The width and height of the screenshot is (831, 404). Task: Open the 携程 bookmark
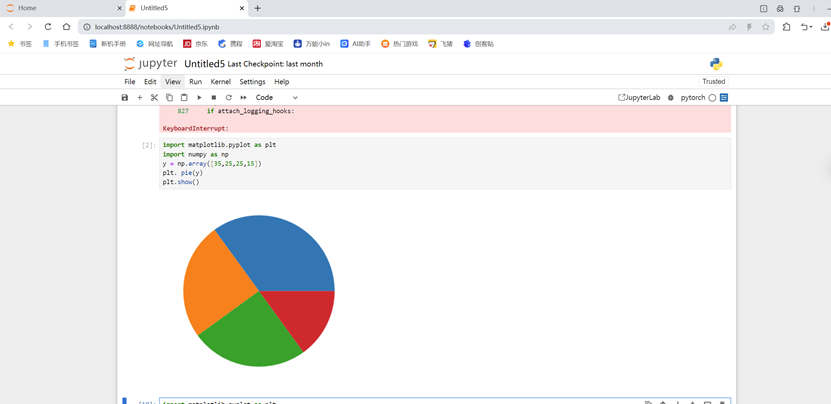pyautogui.click(x=231, y=44)
